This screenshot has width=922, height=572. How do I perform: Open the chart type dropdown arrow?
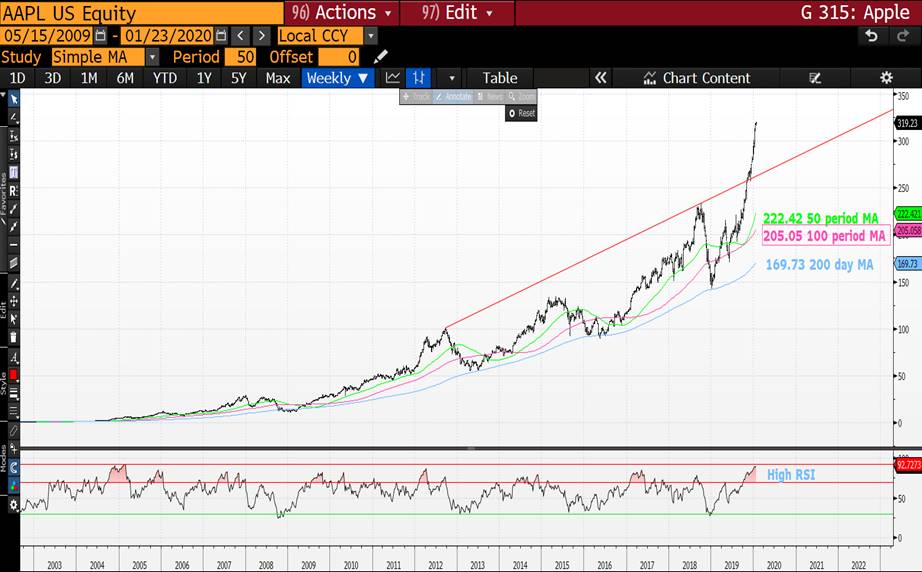(452, 78)
